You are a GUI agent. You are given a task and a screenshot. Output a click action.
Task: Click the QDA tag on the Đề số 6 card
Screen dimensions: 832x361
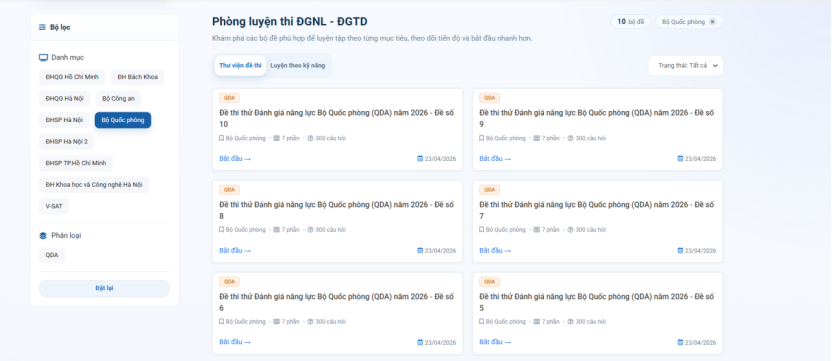point(229,281)
